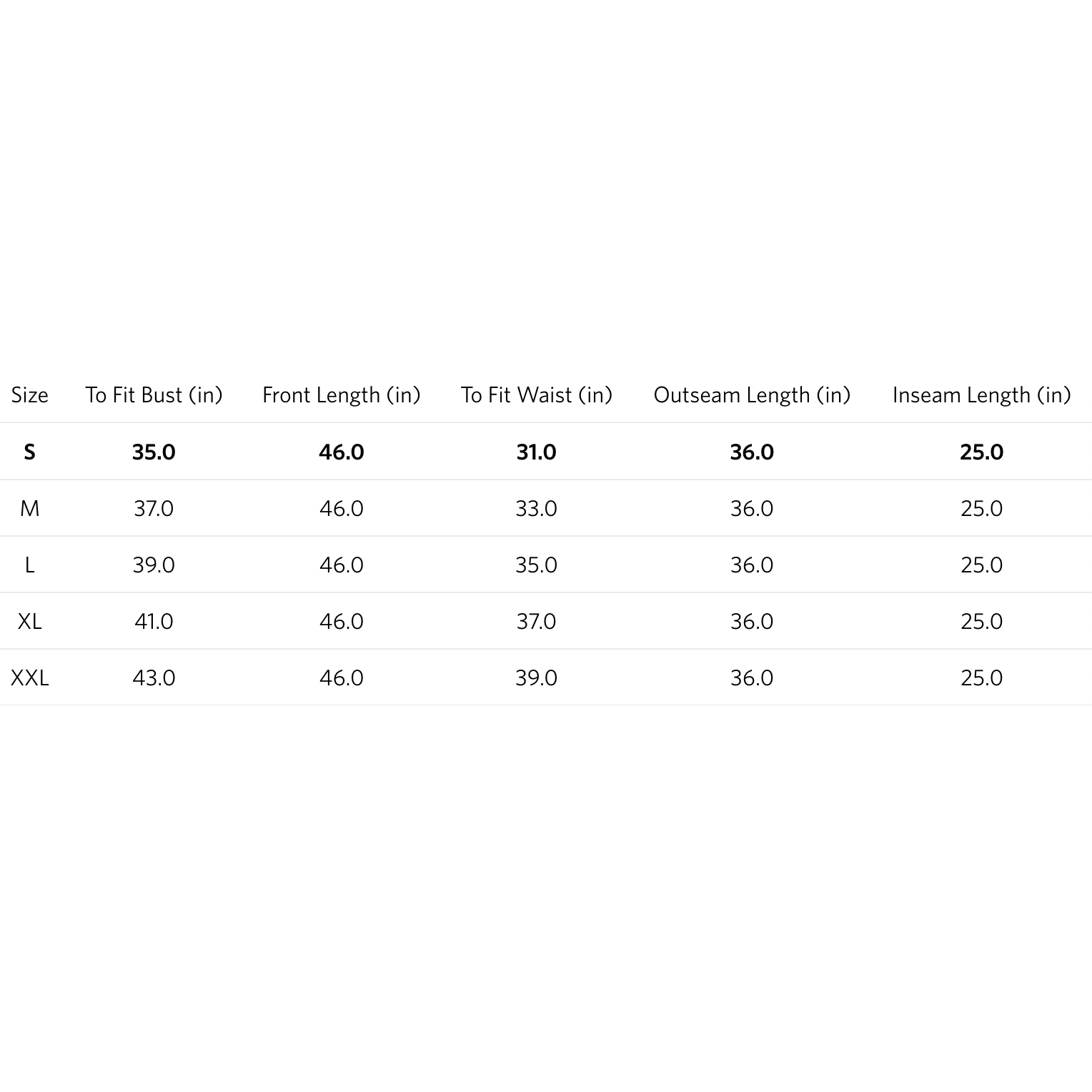Select the Front Length (in) header
Viewport: 1092px width, 1092px height.
[341, 394]
